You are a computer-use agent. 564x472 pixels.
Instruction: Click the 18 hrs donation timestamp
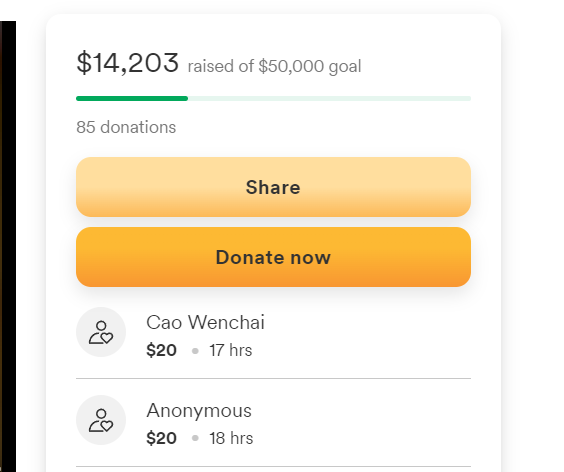231,438
